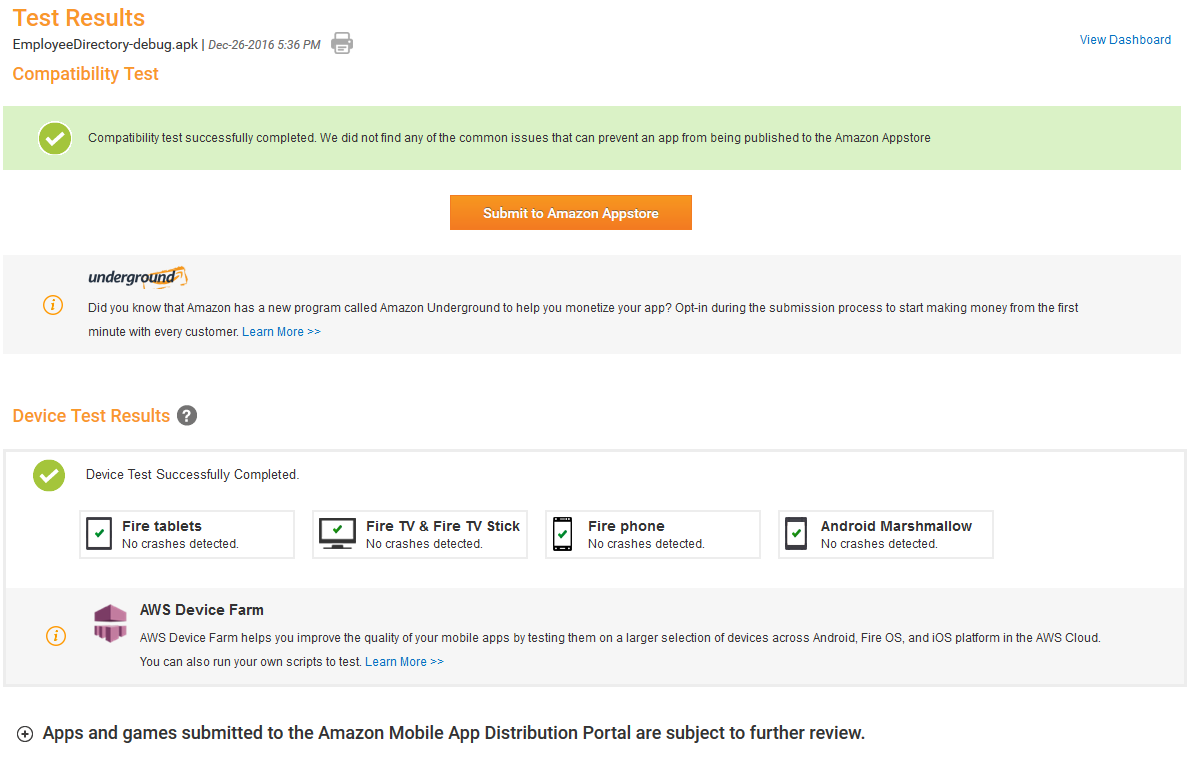Click the Compatibility Test heading
Viewport: 1188px width, 768px height.
(x=86, y=74)
